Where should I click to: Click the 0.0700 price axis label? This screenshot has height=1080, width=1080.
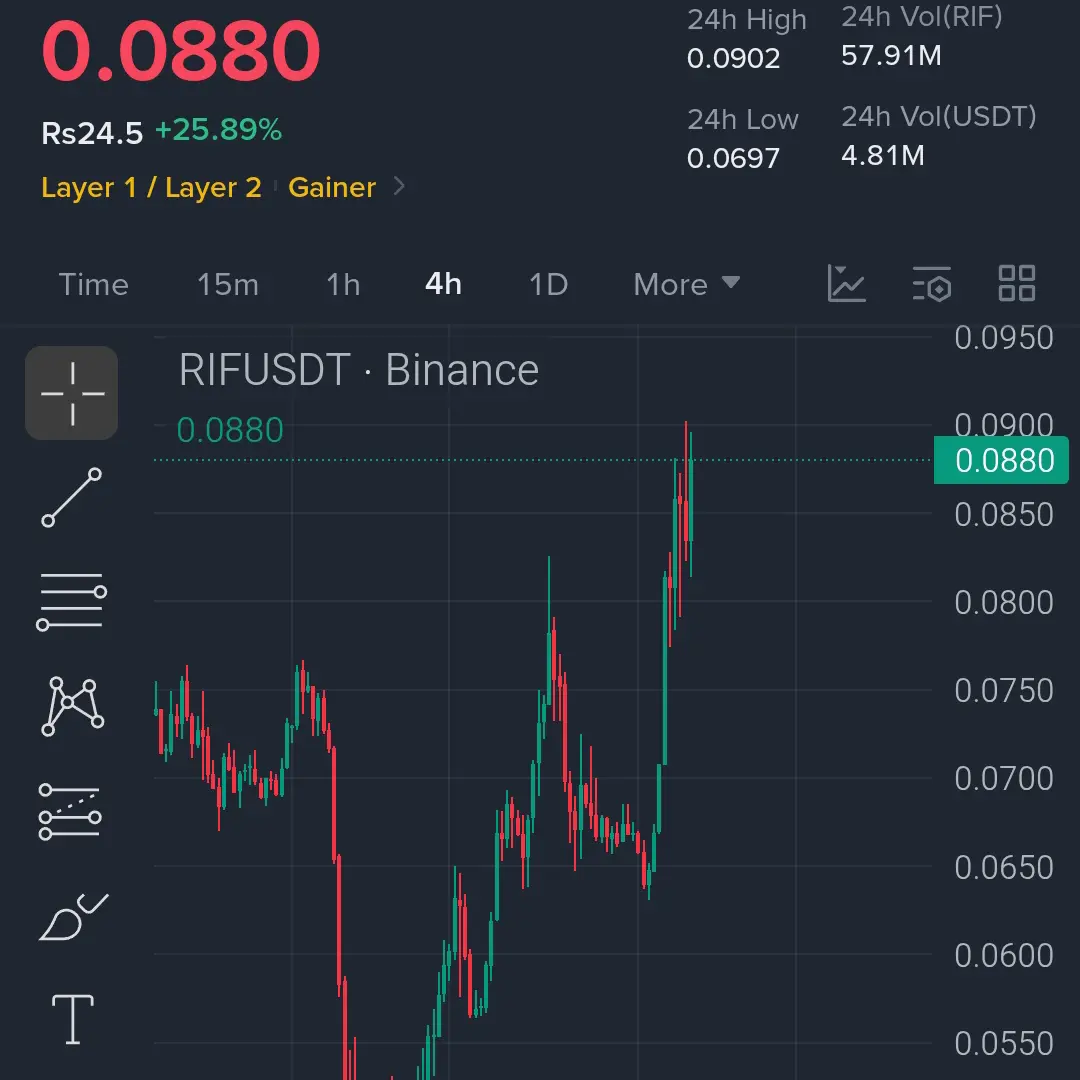1004,779
